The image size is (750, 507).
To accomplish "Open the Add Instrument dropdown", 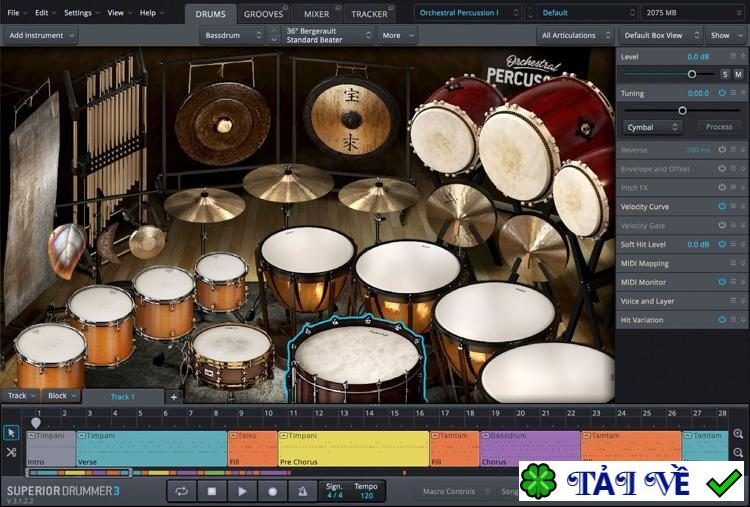I will [x=41, y=35].
